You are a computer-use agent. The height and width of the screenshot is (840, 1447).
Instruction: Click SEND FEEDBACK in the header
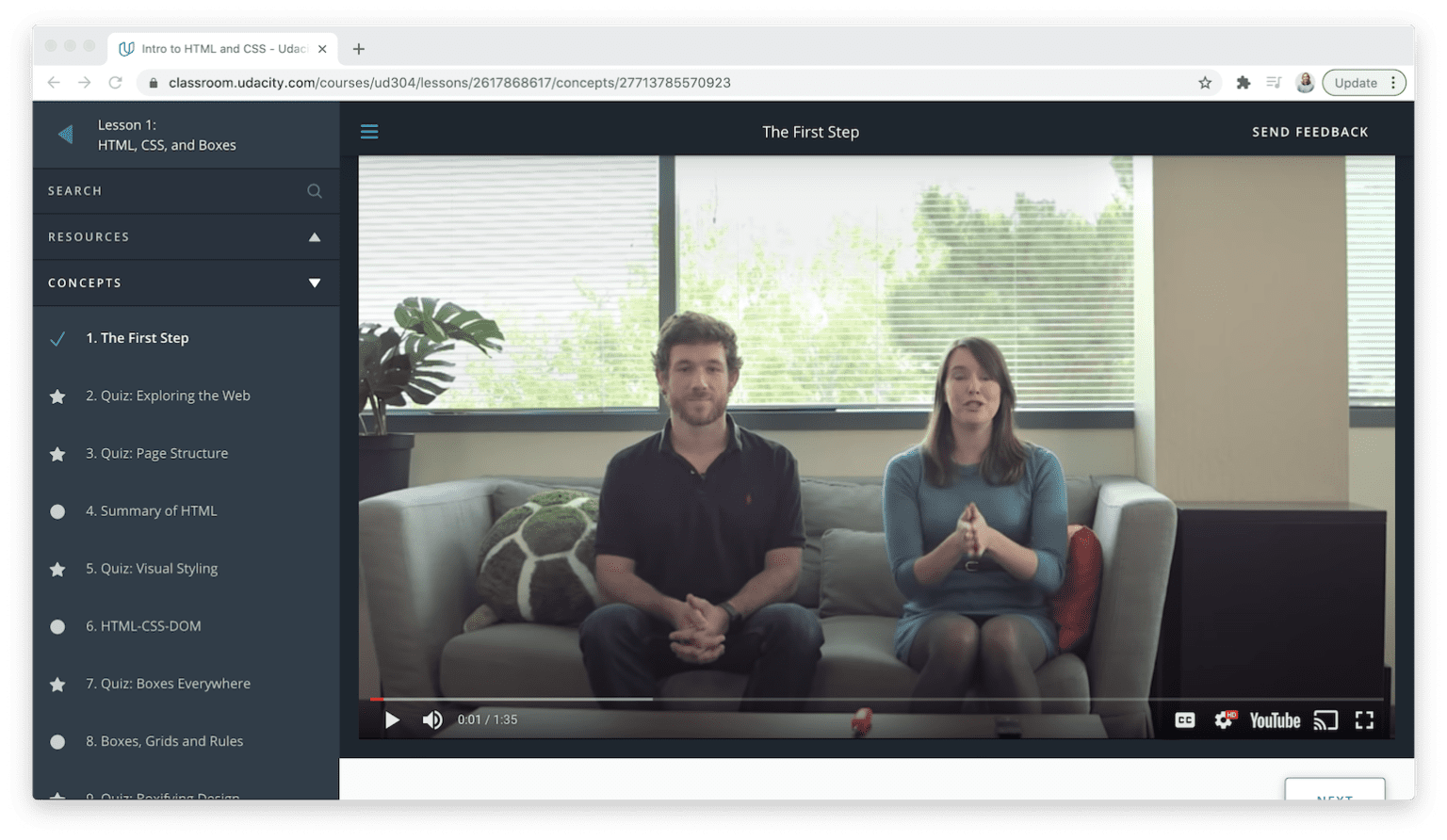(1309, 132)
